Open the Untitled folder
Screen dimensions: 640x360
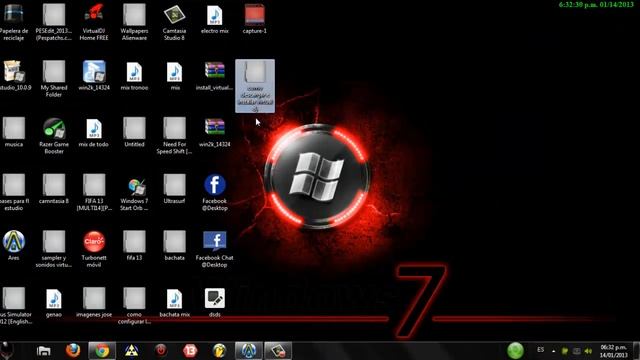tap(134, 133)
